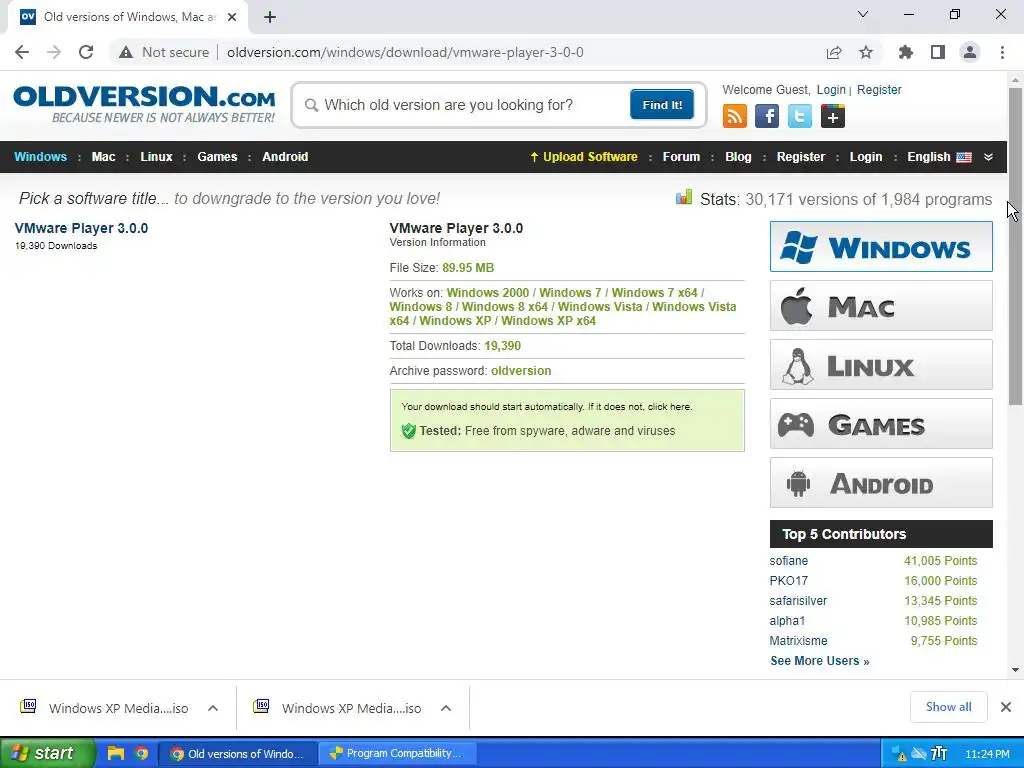
Task: Expand the double-chevron in the navigation bar
Action: [x=988, y=157]
